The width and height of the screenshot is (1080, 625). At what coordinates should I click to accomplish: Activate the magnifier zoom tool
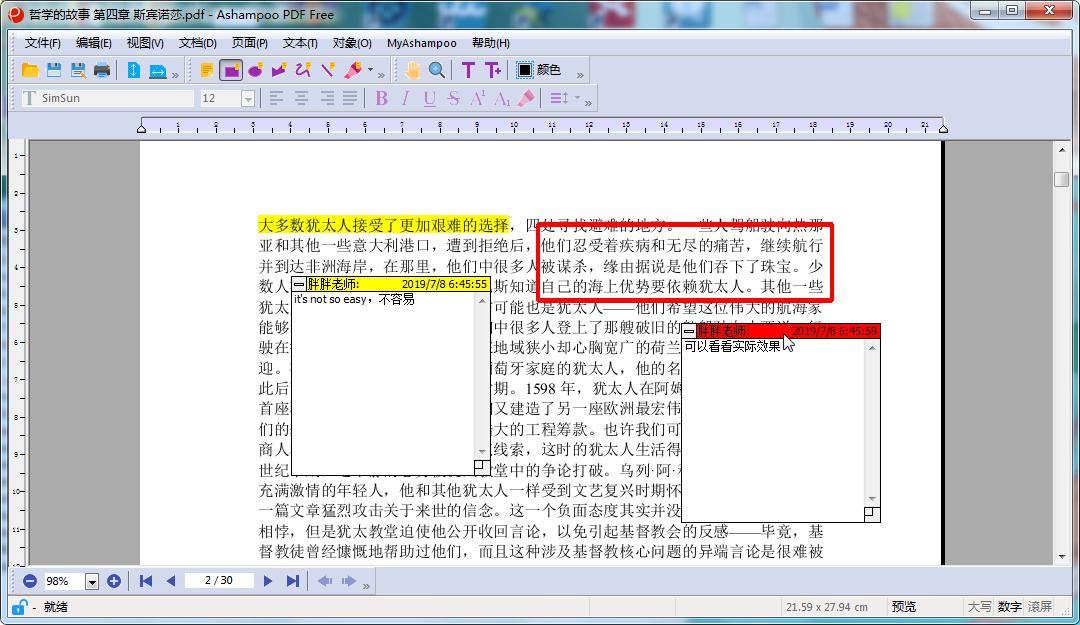pyautogui.click(x=437, y=70)
